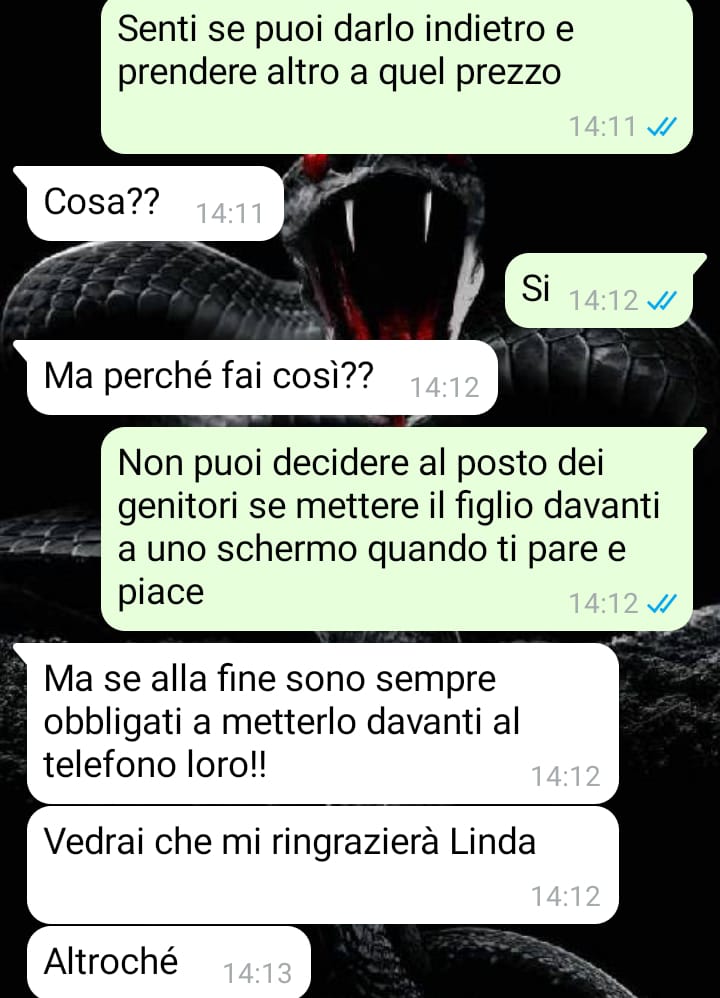Tap the 'Vedrai che mi ringrazierà Linda' bubble
This screenshot has height=998, width=720.
click(322, 864)
